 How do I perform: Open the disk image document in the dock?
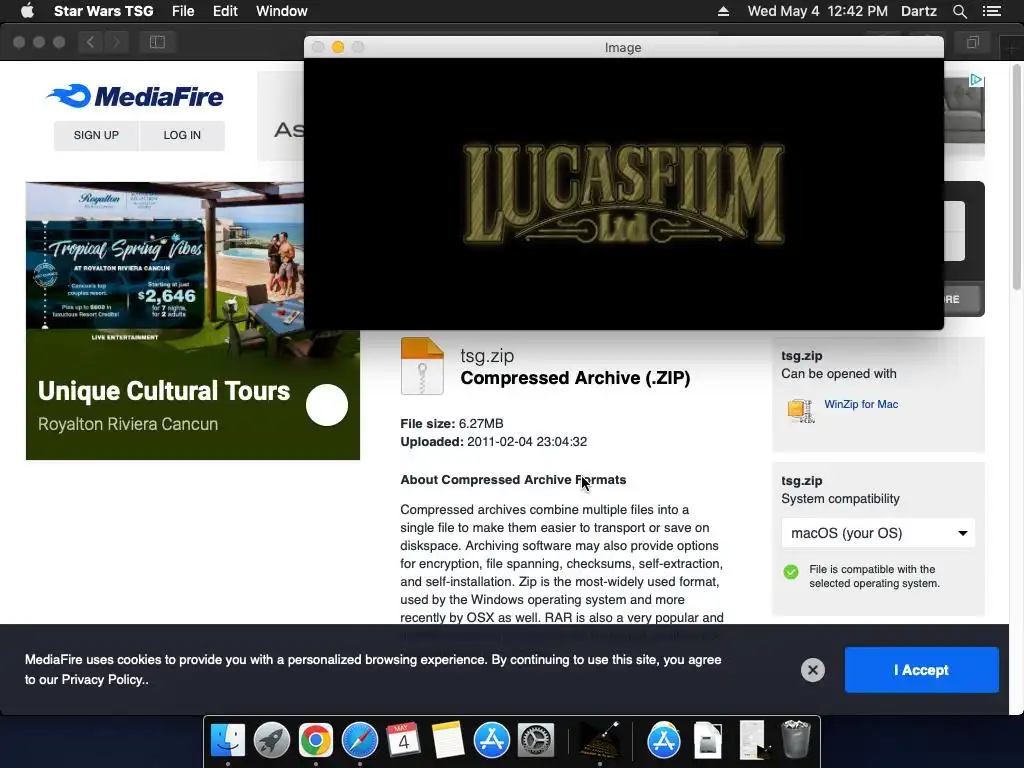point(707,741)
